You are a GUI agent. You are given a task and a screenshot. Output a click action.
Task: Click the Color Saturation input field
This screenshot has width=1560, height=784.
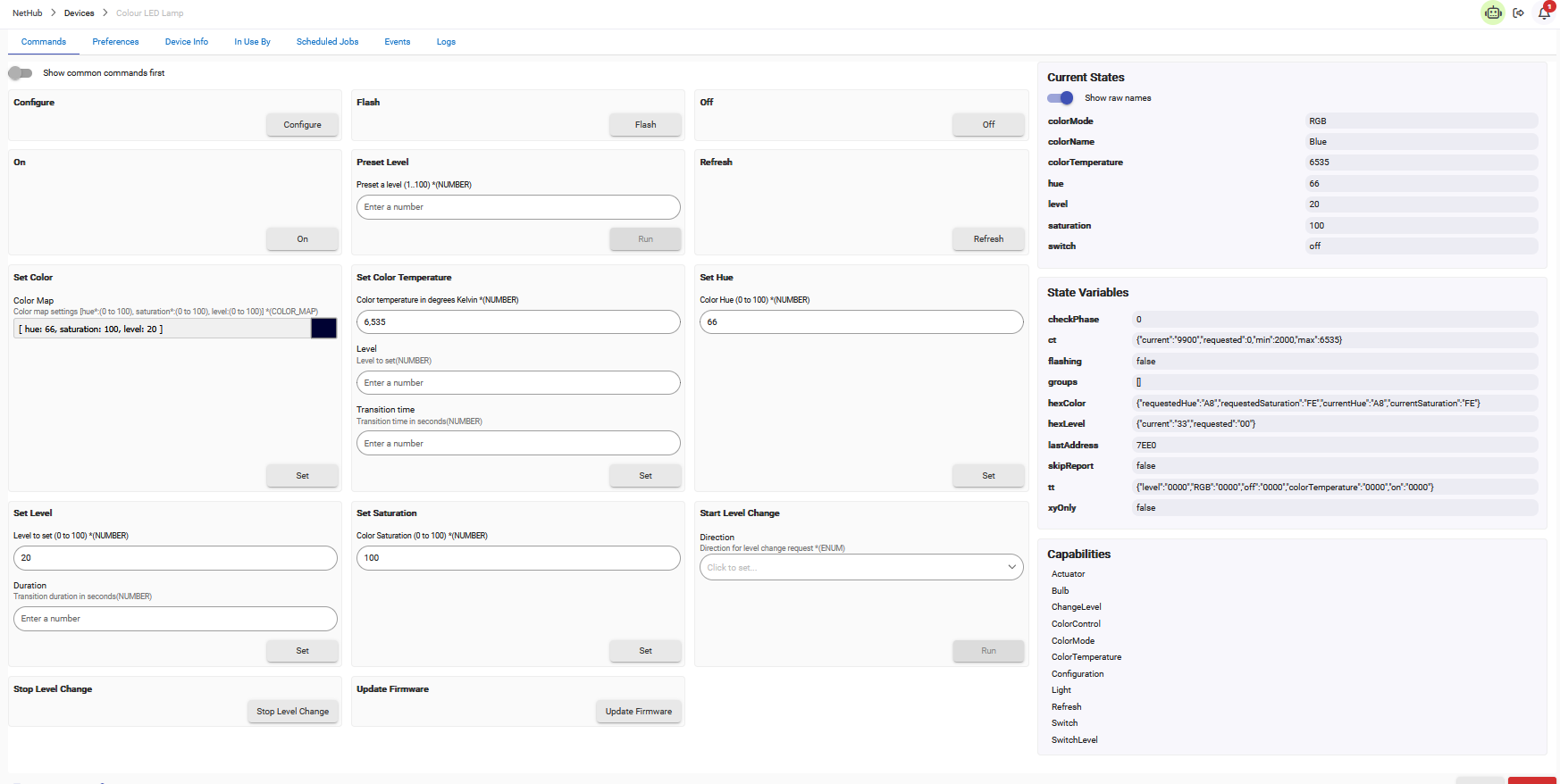point(518,558)
